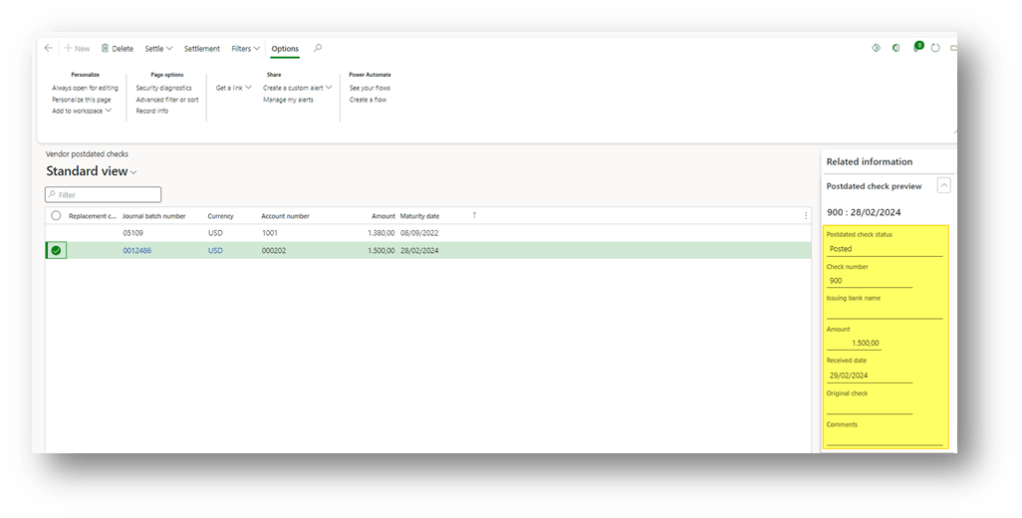Select batch number 05109 cell
1022x518 pixels.
click(x=133, y=233)
